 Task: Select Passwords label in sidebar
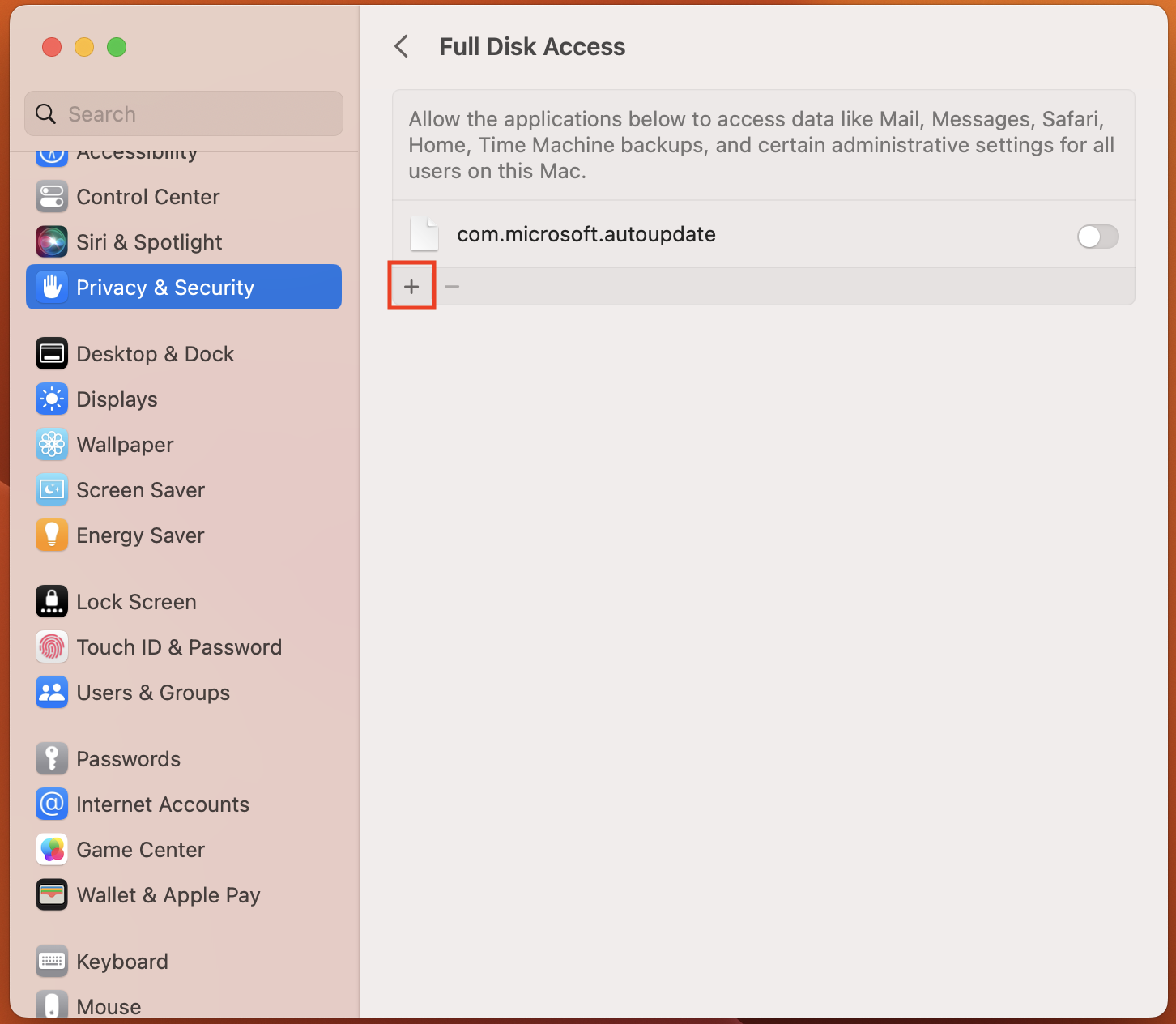tap(129, 759)
